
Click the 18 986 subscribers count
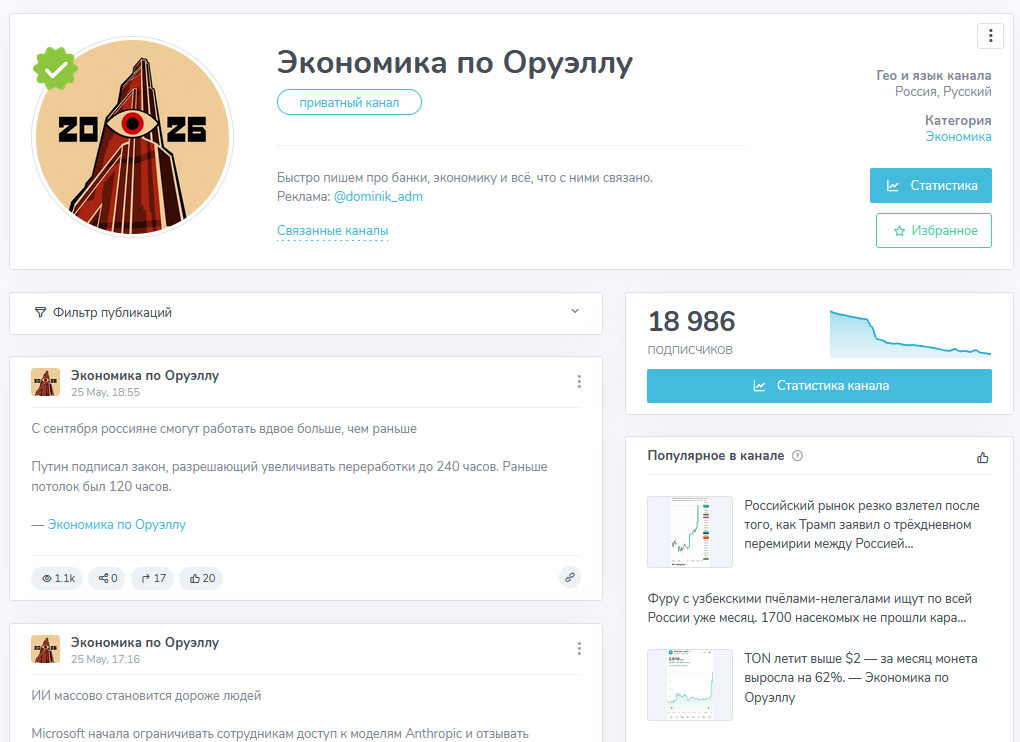(691, 321)
